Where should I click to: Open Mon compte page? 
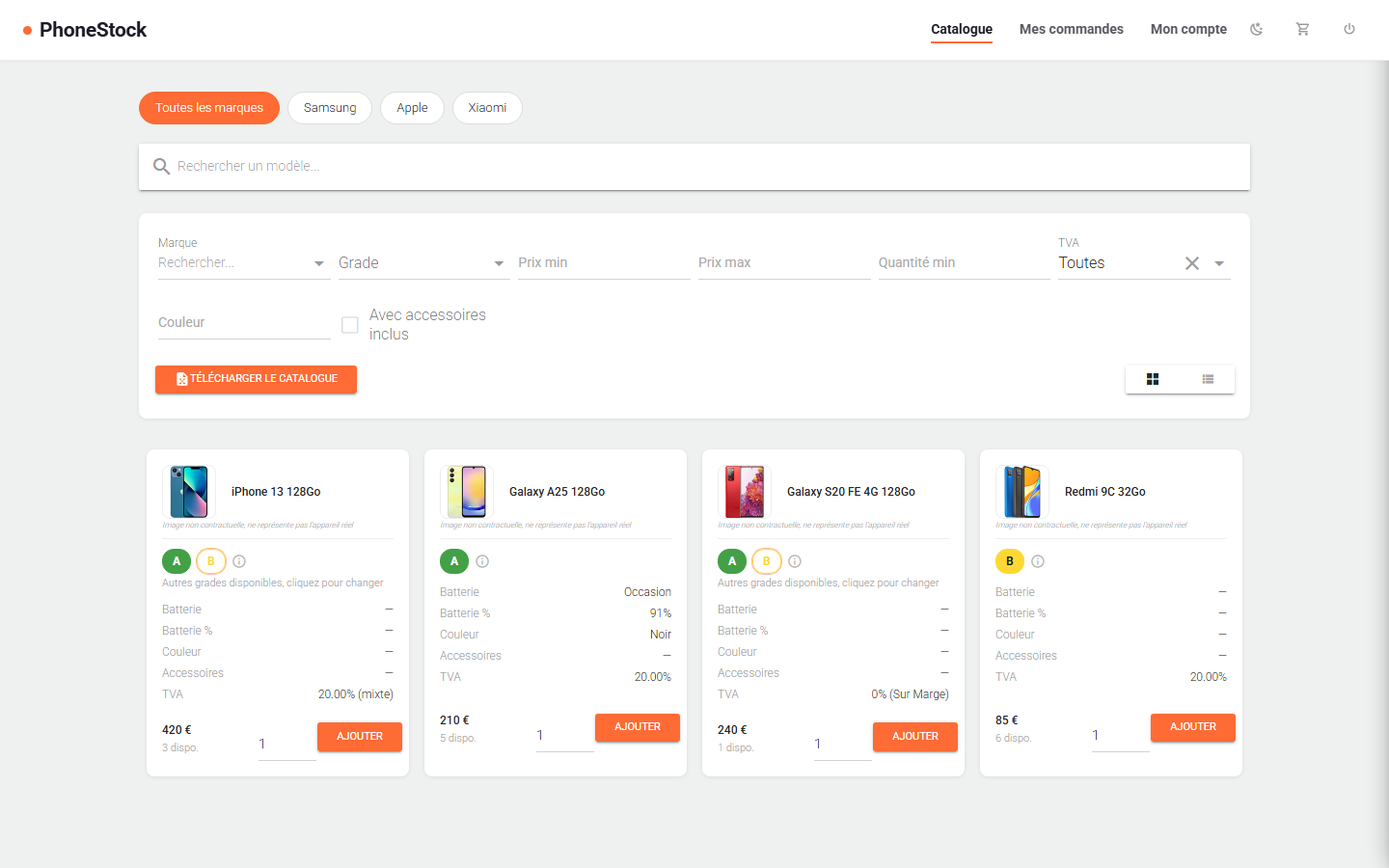tap(1188, 29)
